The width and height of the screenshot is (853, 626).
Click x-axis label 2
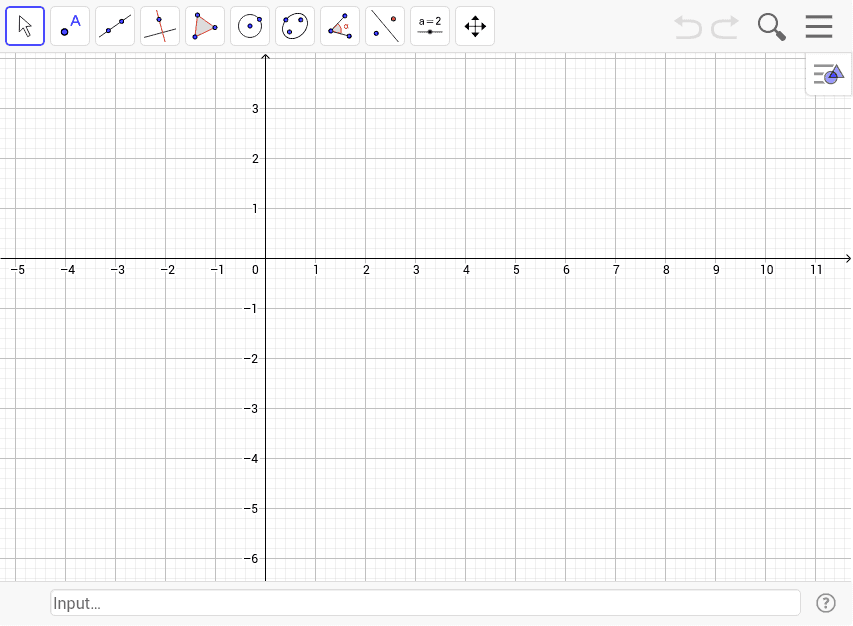(x=366, y=270)
